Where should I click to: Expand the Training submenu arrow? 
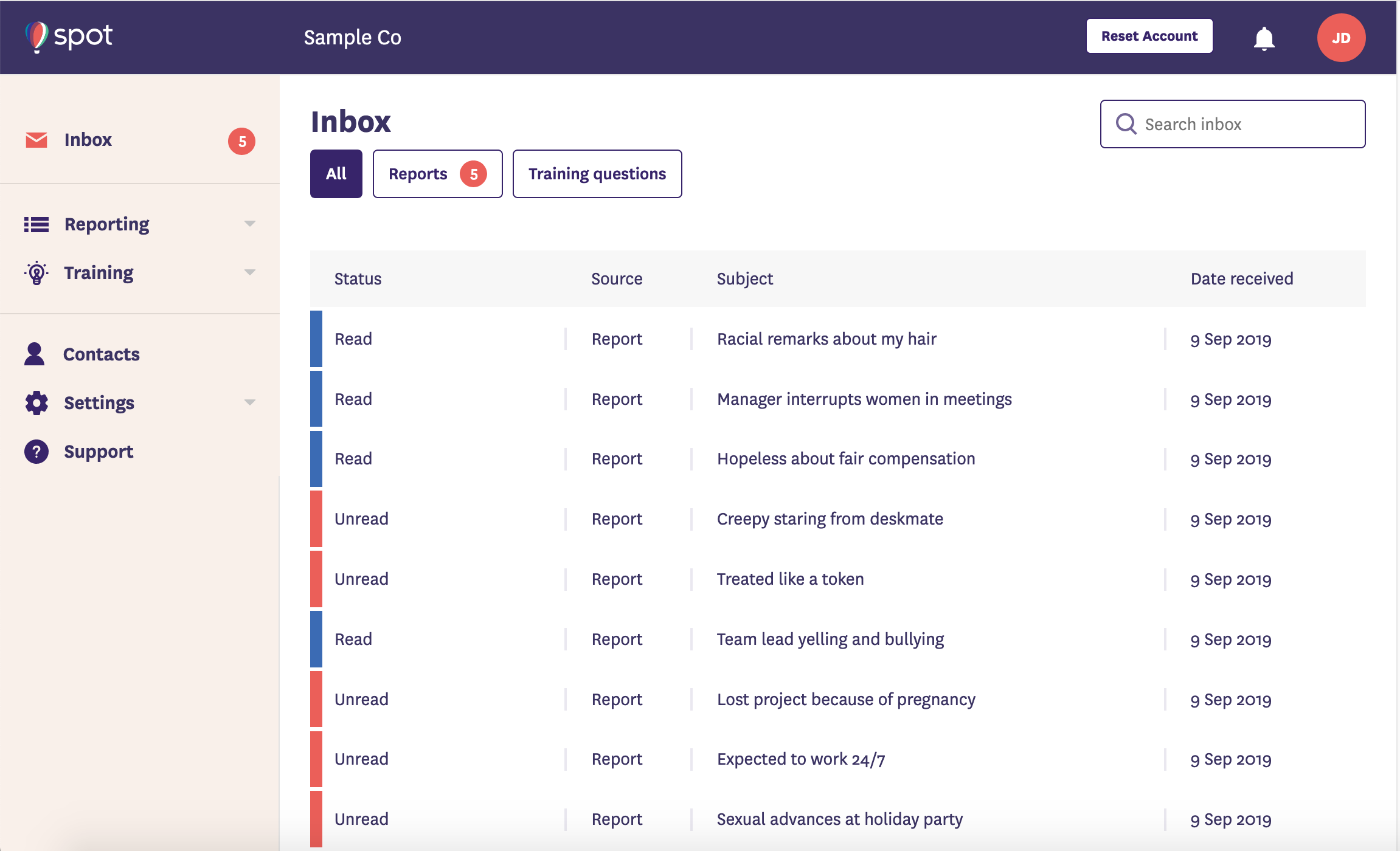(249, 272)
